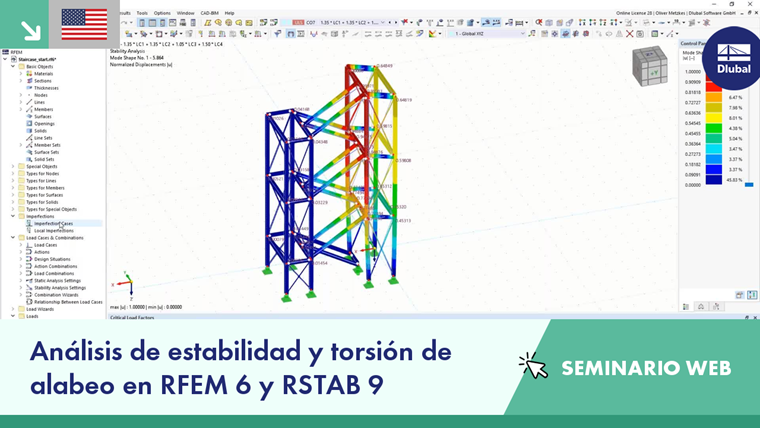
Task: Select Thicknesses in the navigator tree
Action: point(46,88)
